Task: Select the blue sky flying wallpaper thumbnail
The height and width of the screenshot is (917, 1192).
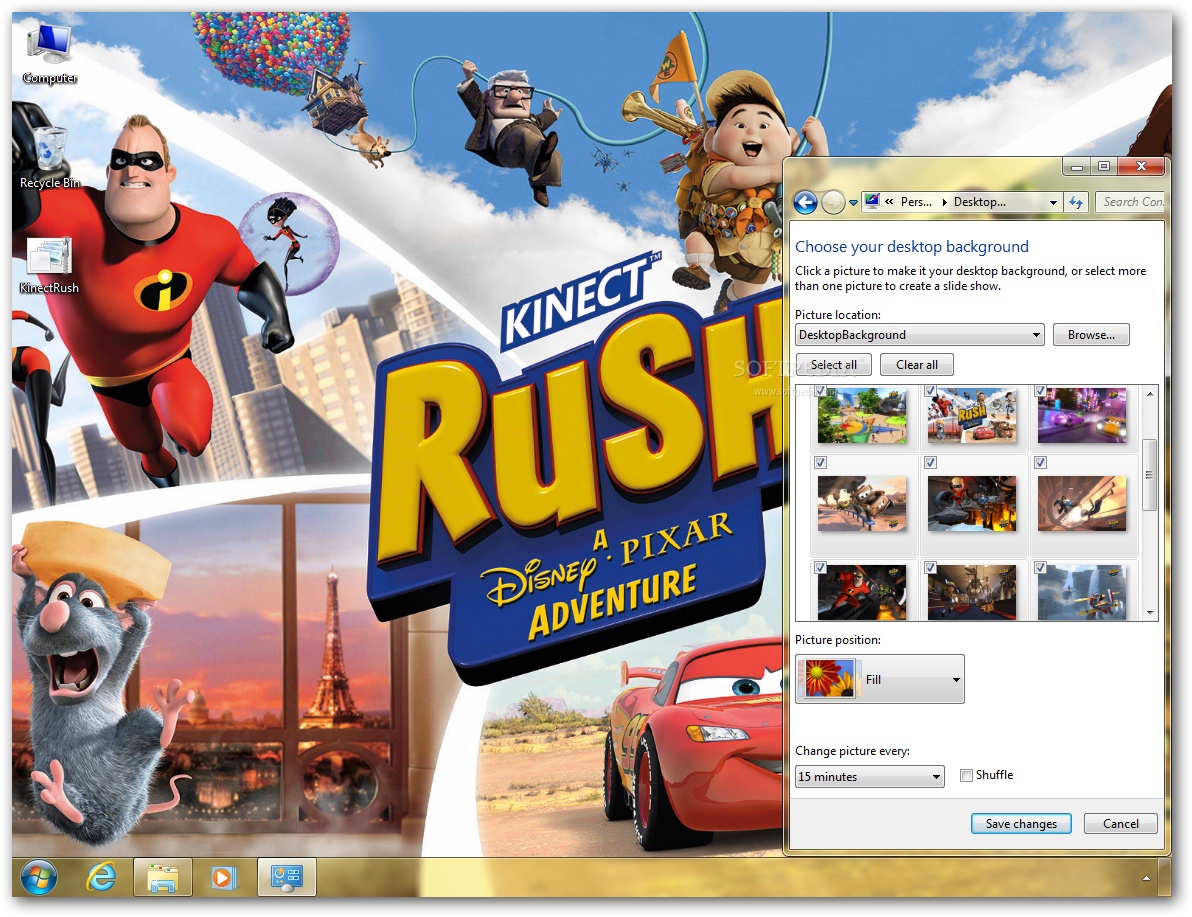Action: pyautogui.click(x=1082, y=593)
